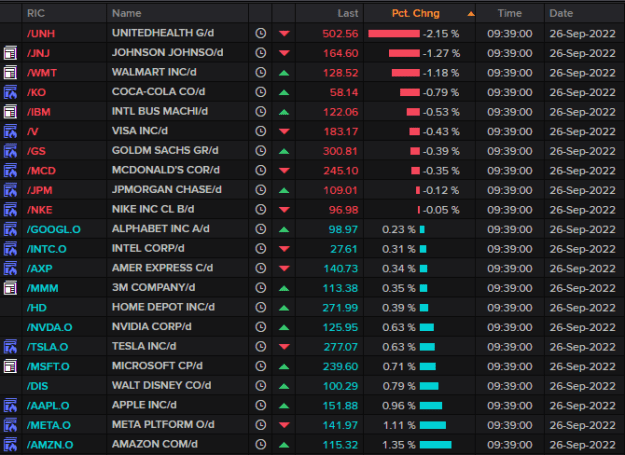Image resolution: width=625 pixels, height=455 pixels.
Task: Open the news icon beside /WMT
Action: (x=10, y=73)
